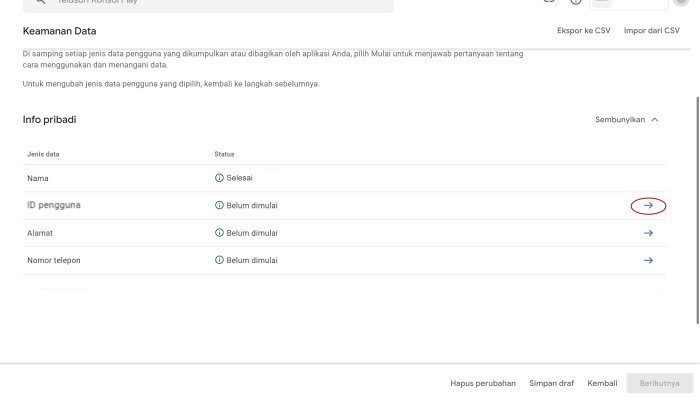Click the Berikutnya button
The width and height of the screenshot is (700, 400).
[x=659, y=383]
